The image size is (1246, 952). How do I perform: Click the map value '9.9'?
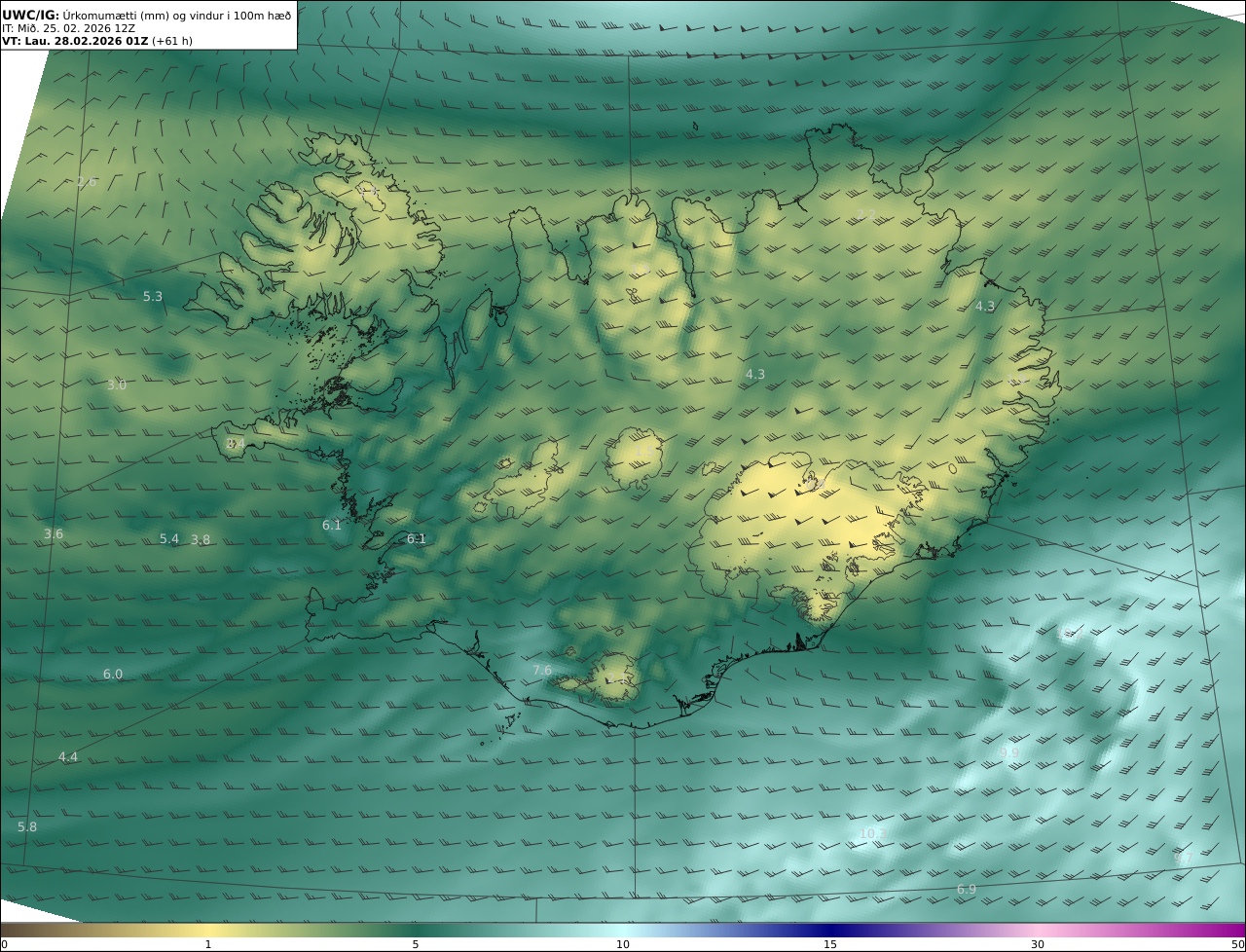(1009, 752)
